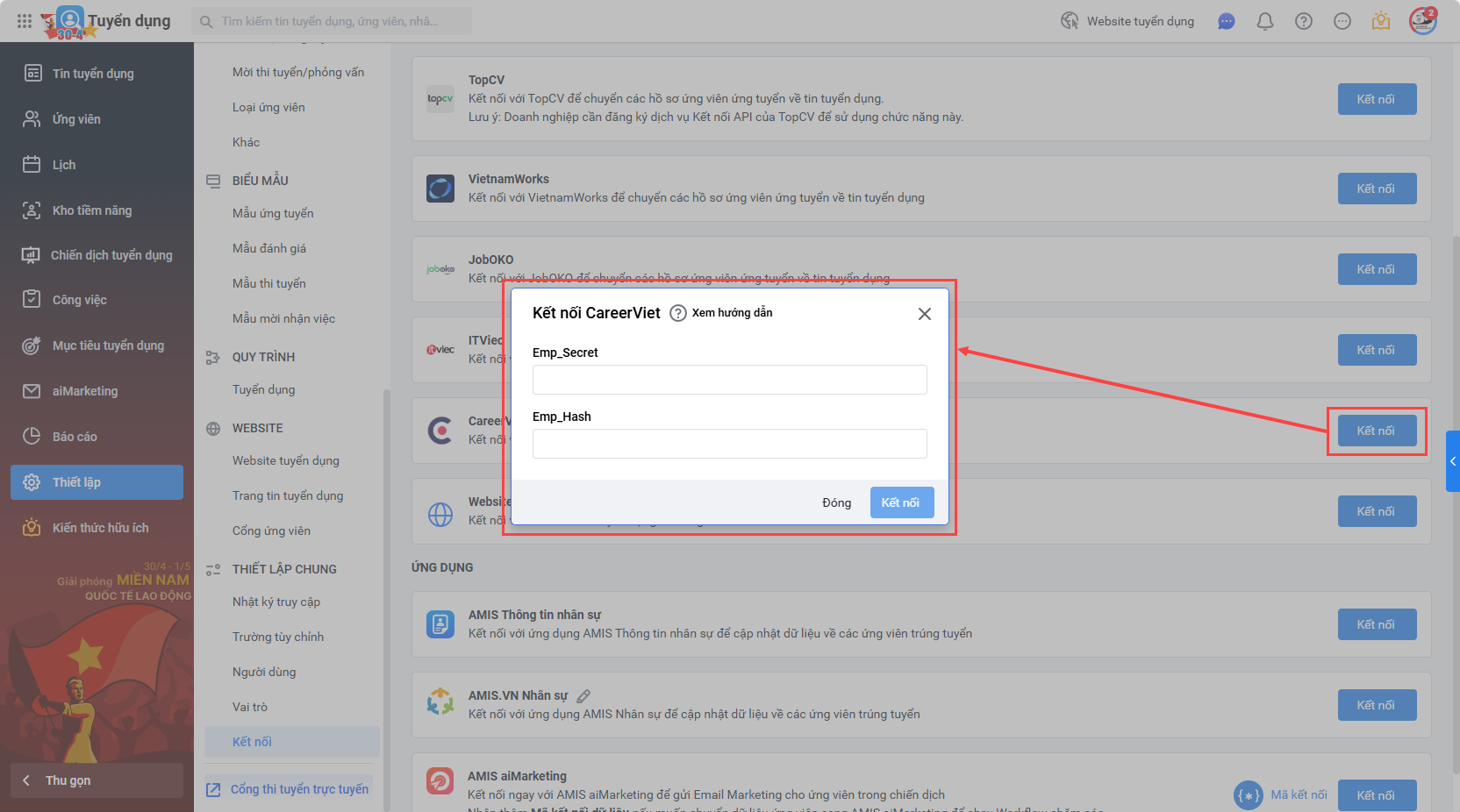
Task: Click the chat messages icon in header
Action: [x=1227, y=21]
